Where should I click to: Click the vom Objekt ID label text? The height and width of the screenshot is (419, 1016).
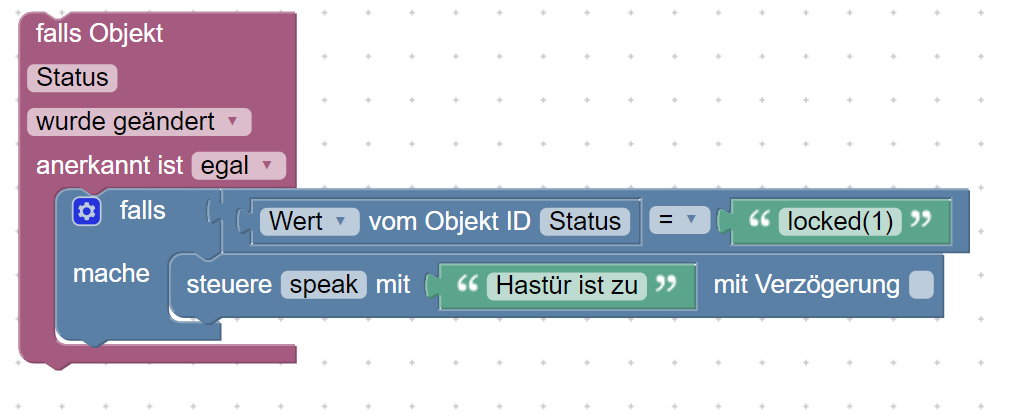pos(450,221)
